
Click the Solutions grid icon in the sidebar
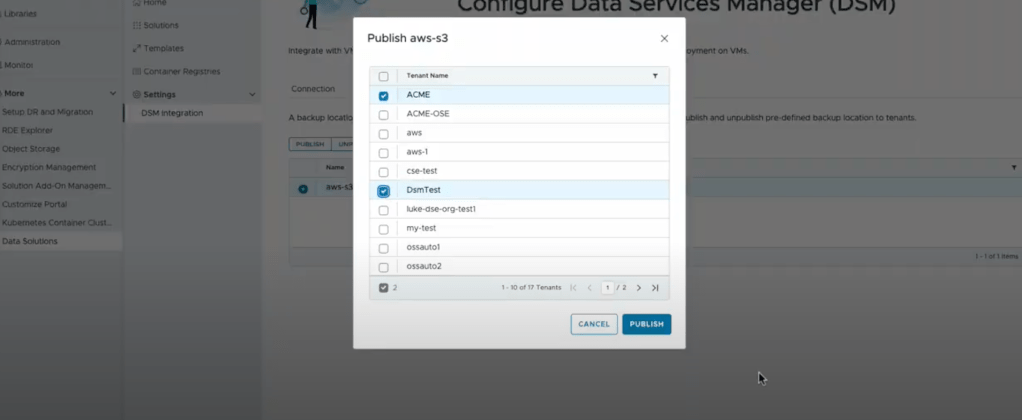[x=137, y=25]
